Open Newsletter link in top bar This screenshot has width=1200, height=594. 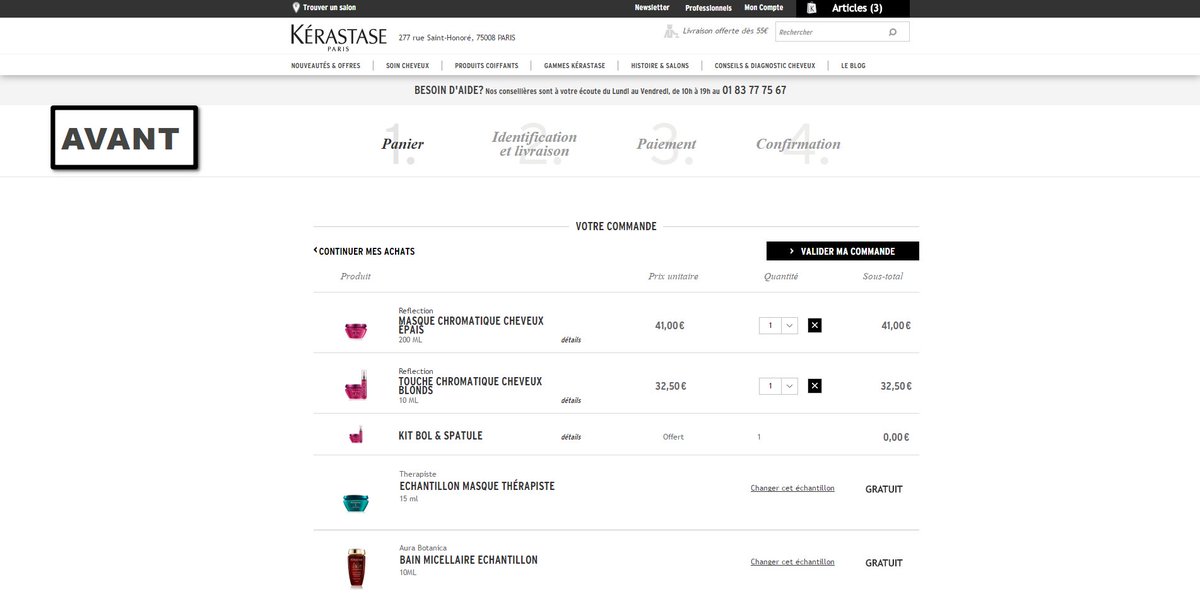pos(652,8)
